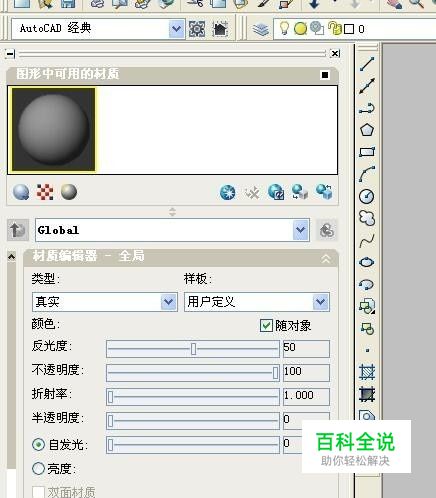Select the 亮度 radio button
Viewport: 436px width, 498px height.
click(x=38, y=468)
